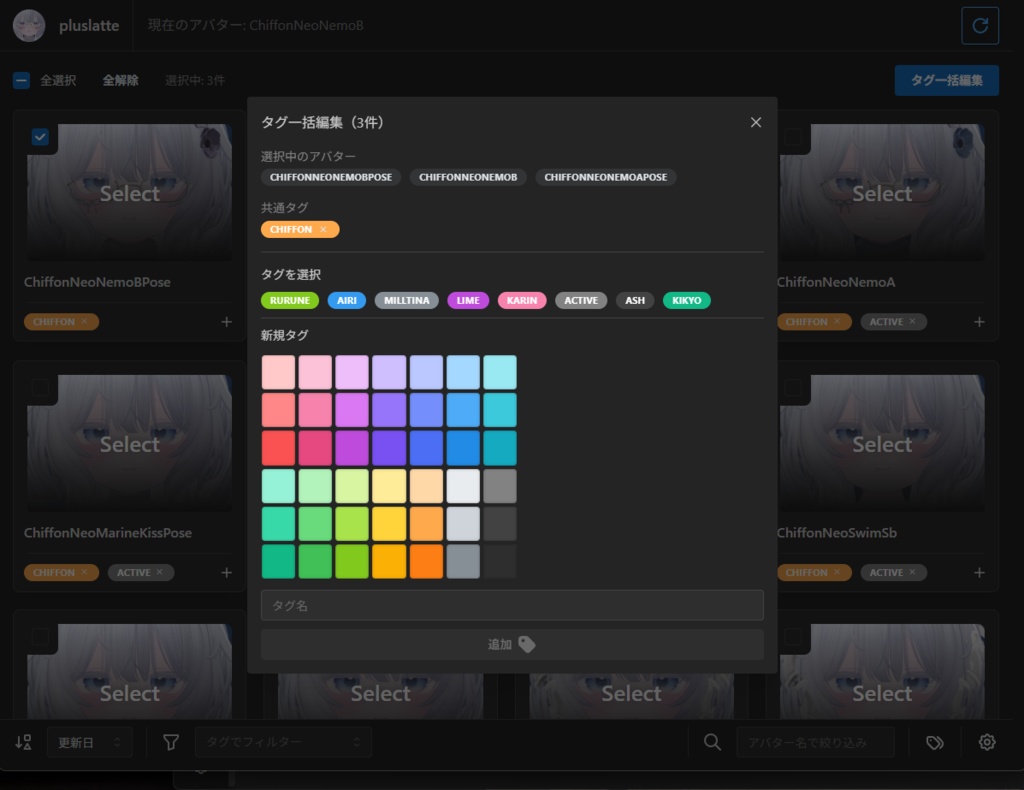Viewport: 1024px width, 790px height.
Task: Open the tags icon near the settings gear
Action: tap(934, 742)
